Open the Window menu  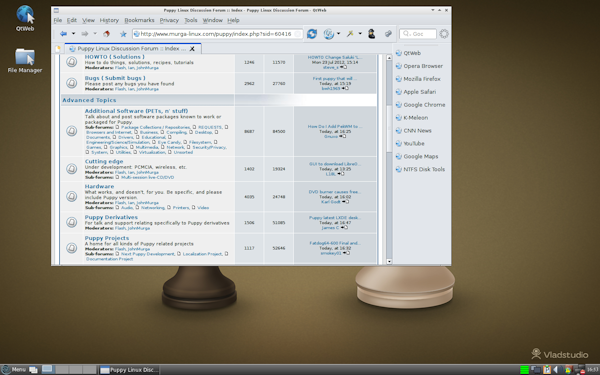pyautogui.click(x=212, y=20)
